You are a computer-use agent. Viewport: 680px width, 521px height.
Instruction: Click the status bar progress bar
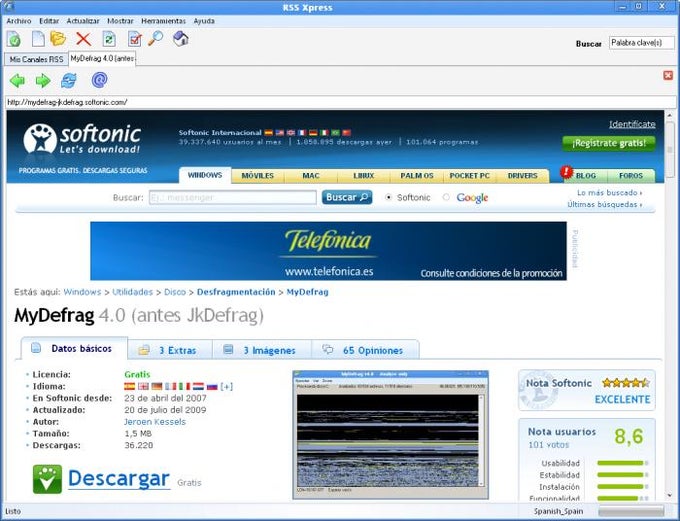(631, 511)
